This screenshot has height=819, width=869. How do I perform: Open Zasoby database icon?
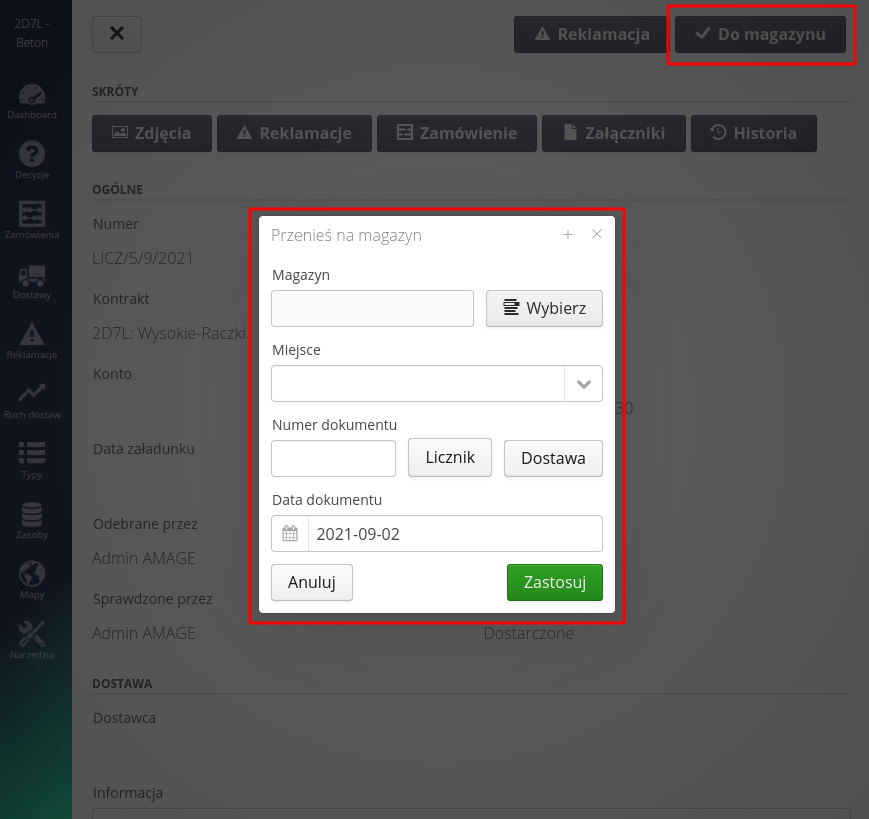coord(32,516)
